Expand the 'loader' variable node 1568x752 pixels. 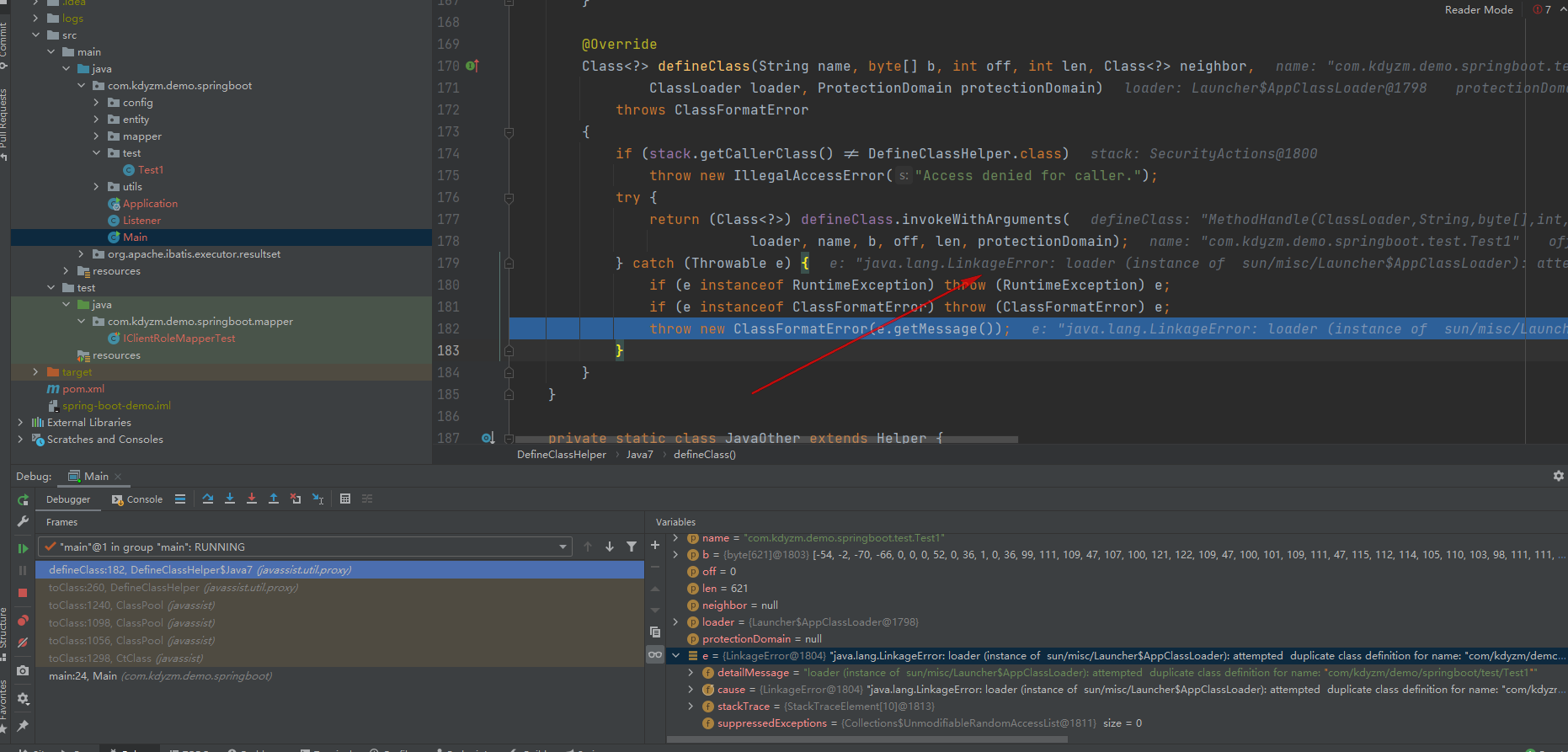(675, 622)
